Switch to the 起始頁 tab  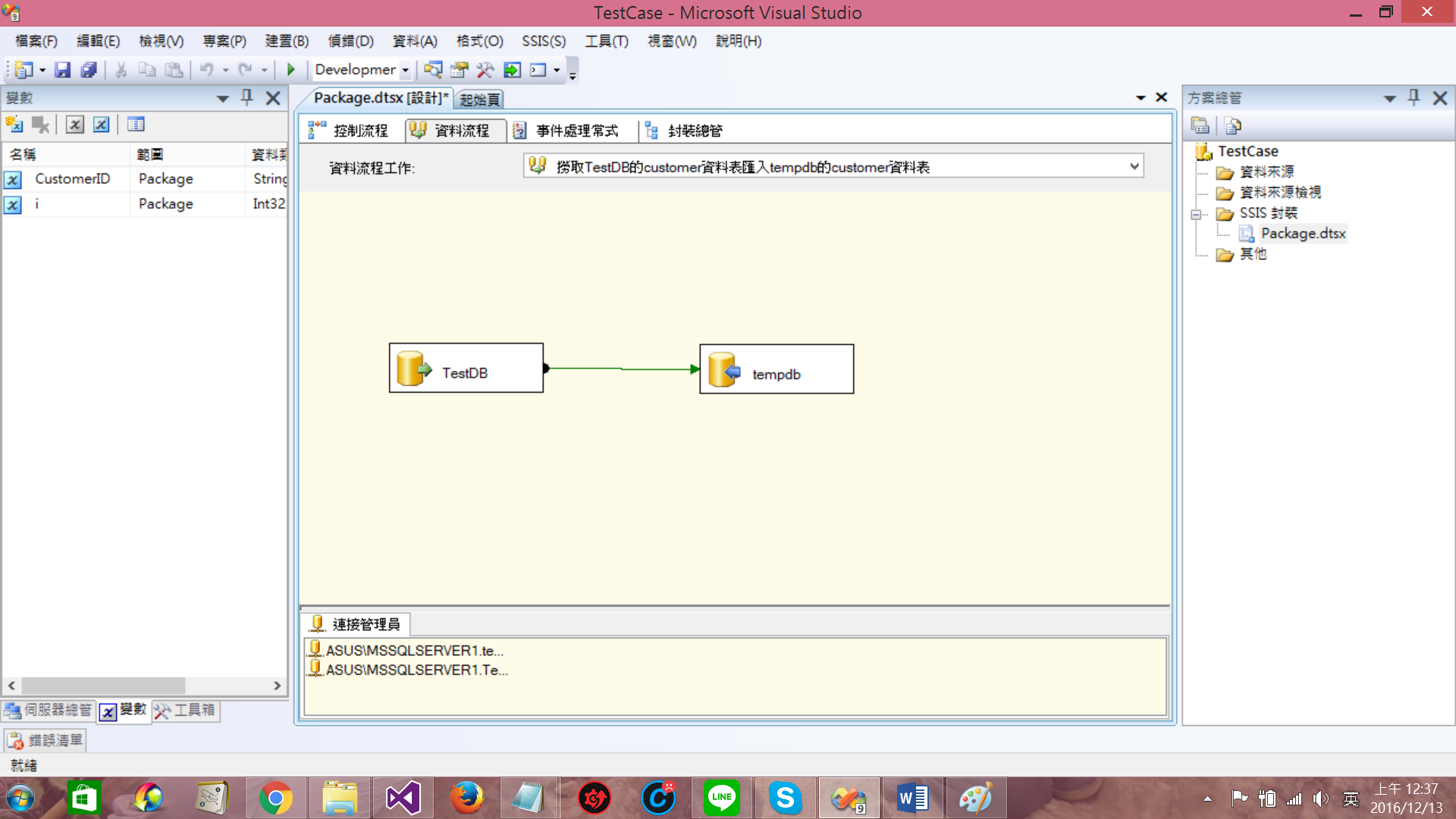tap(479, 99)
